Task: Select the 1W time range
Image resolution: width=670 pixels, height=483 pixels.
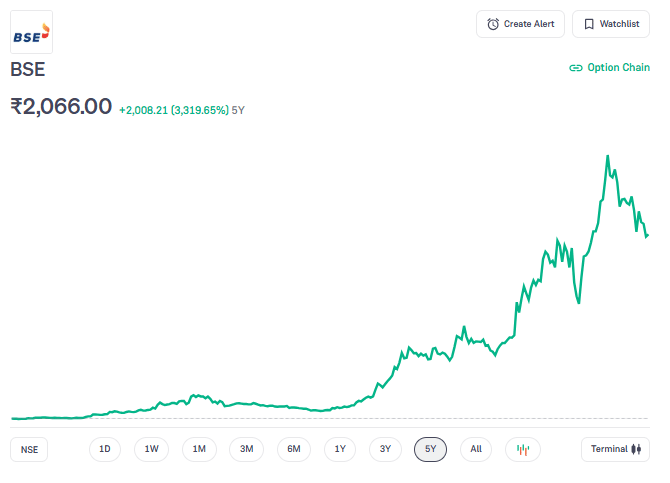Action: 151,449
